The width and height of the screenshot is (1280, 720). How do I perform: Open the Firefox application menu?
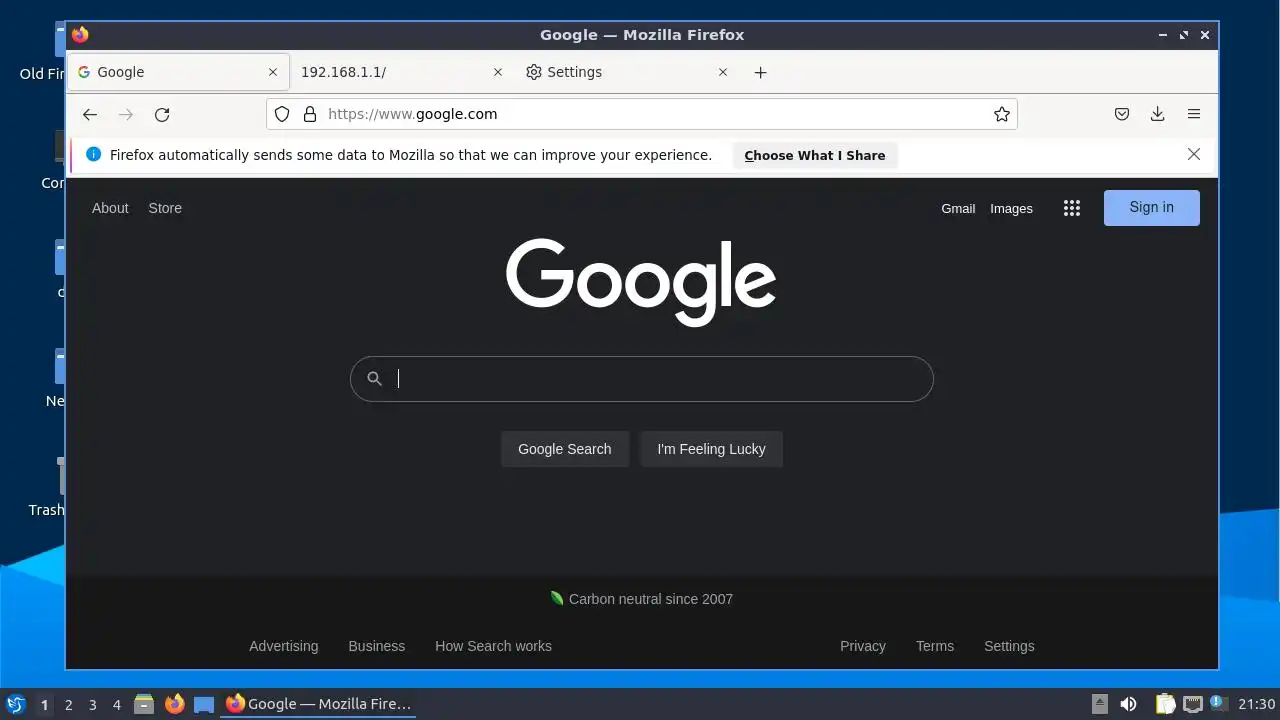(x=1194, y=114)
